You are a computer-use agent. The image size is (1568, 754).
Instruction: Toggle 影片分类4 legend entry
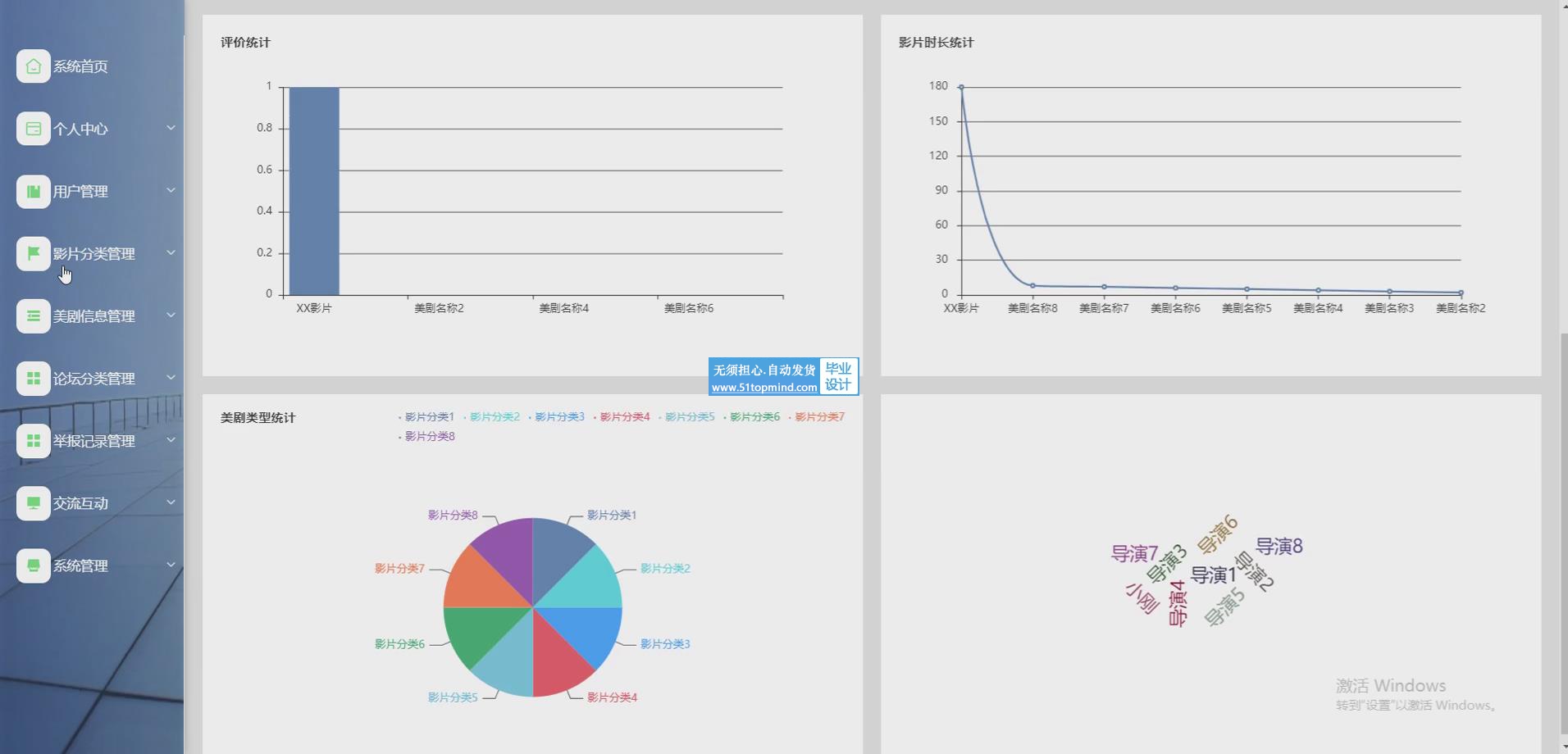click(624, 417)
